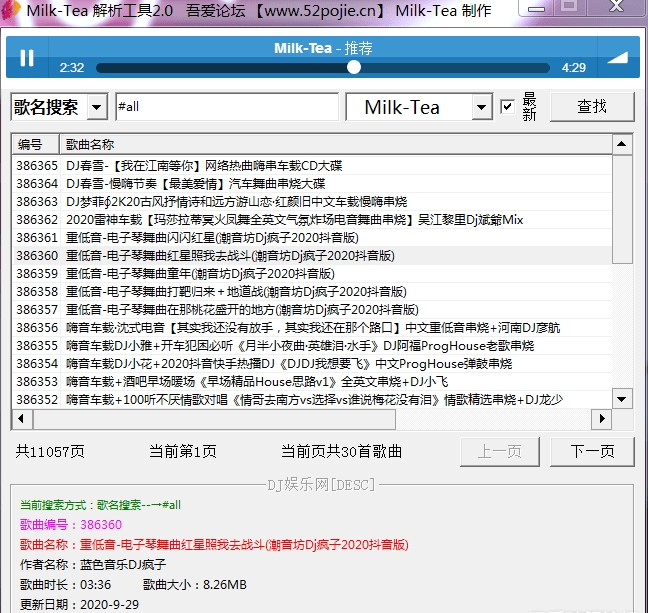This screenshot has height=613, width=648.
Task: Click the volume icon in the player
Action: click(615, 58)
